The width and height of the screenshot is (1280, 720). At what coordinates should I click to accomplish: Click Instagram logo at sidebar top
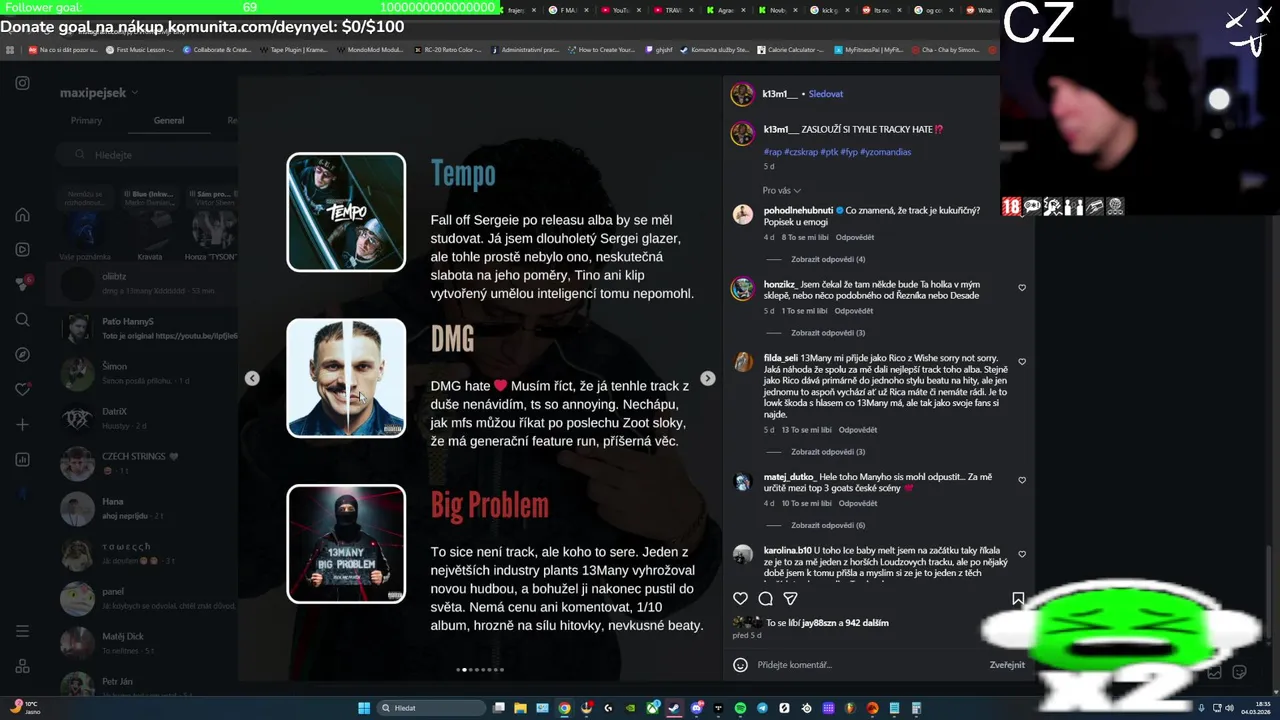(x=22, y=83)
